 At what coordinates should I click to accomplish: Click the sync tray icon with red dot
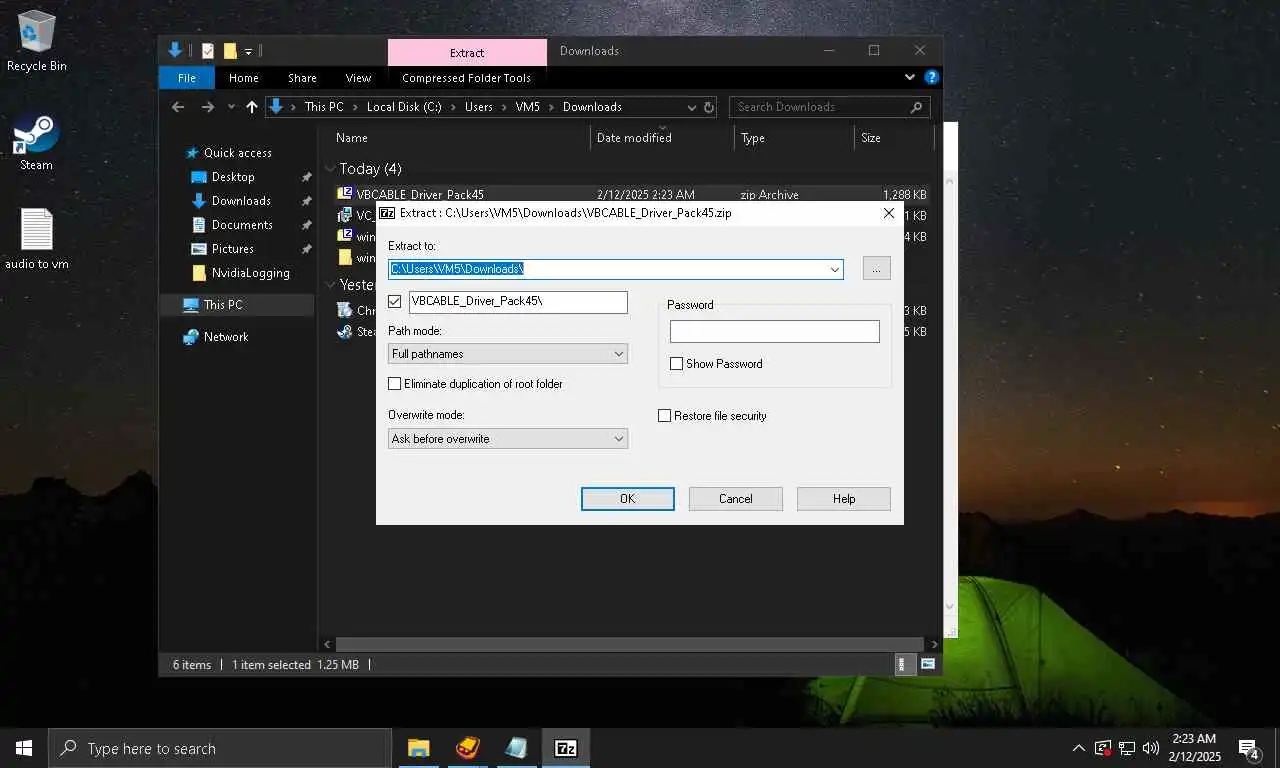(1103, 748)
